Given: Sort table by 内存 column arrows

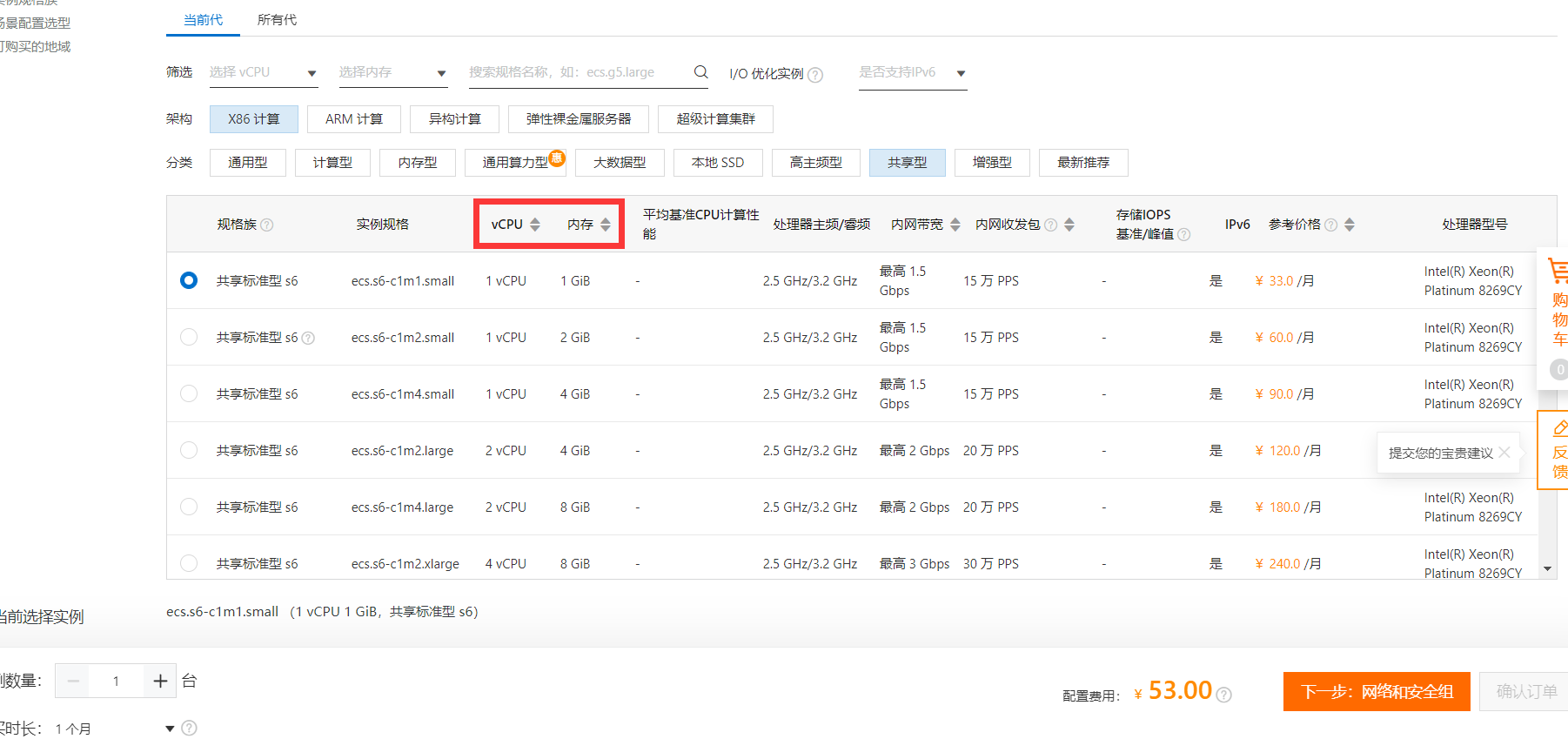Looking at the screenshot, I should 606,225.
